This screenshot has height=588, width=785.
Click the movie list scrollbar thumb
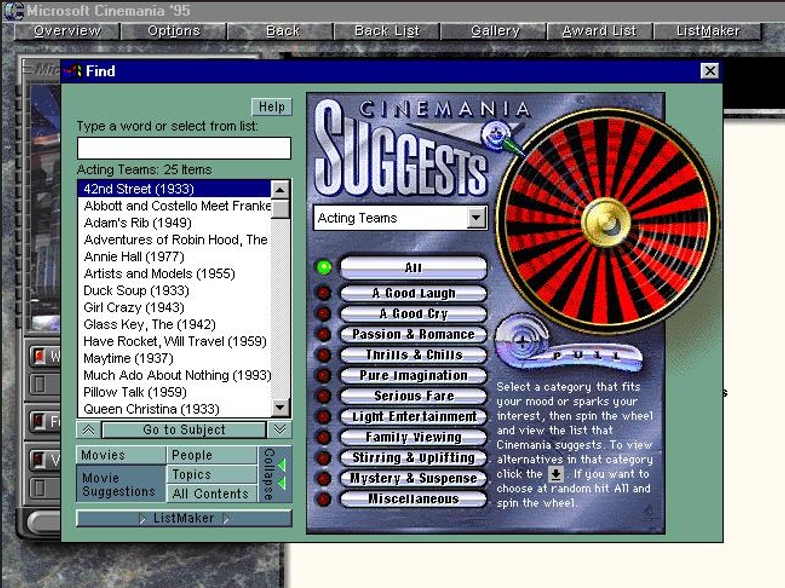[x=280, y=209]
